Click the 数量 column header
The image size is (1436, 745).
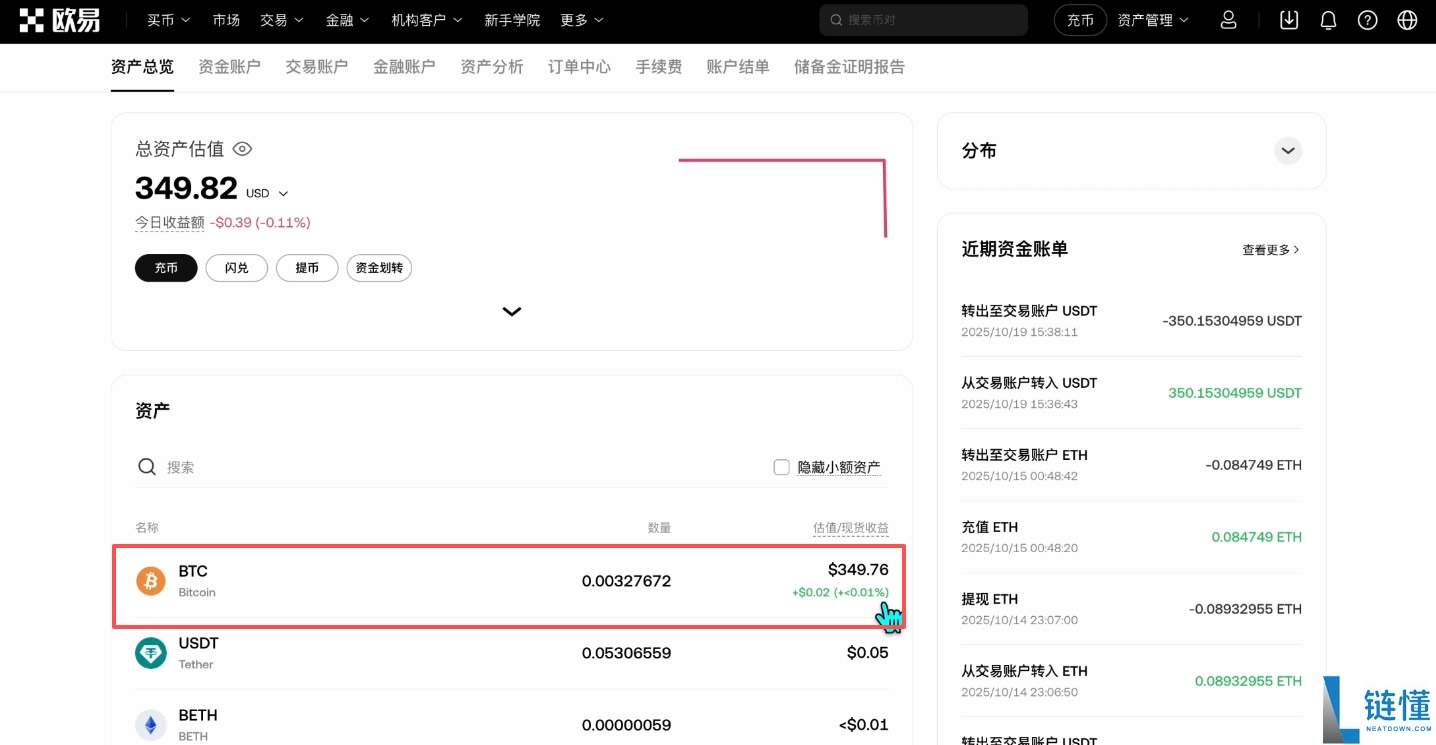click(659, 528)
